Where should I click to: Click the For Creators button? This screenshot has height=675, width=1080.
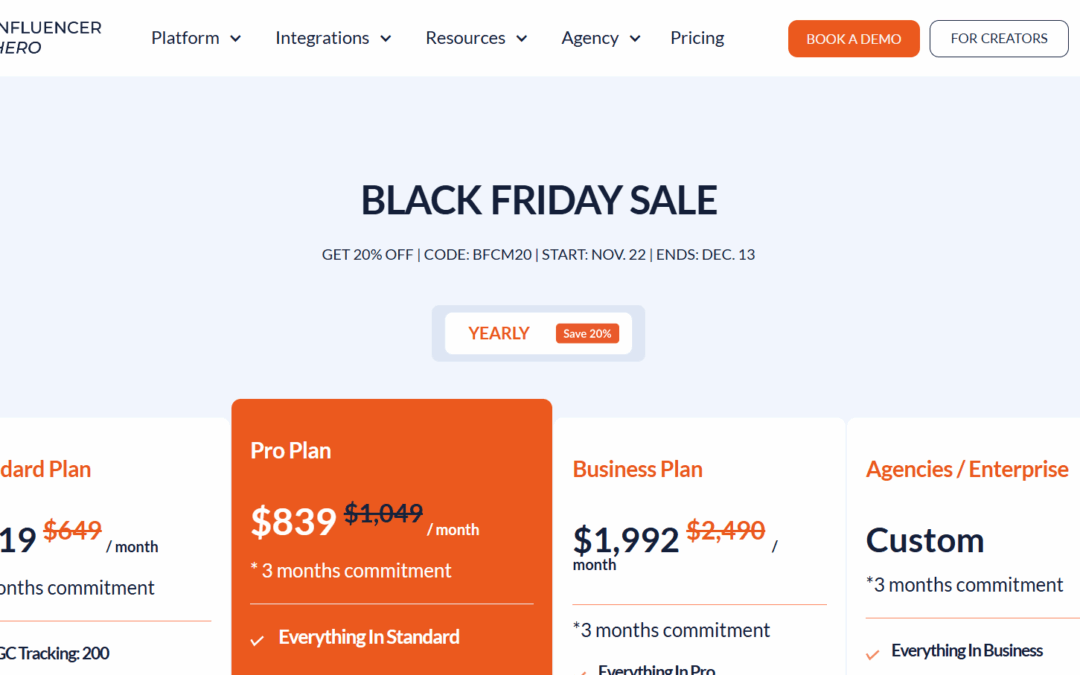pyautogui.click(x=998, y=38)
